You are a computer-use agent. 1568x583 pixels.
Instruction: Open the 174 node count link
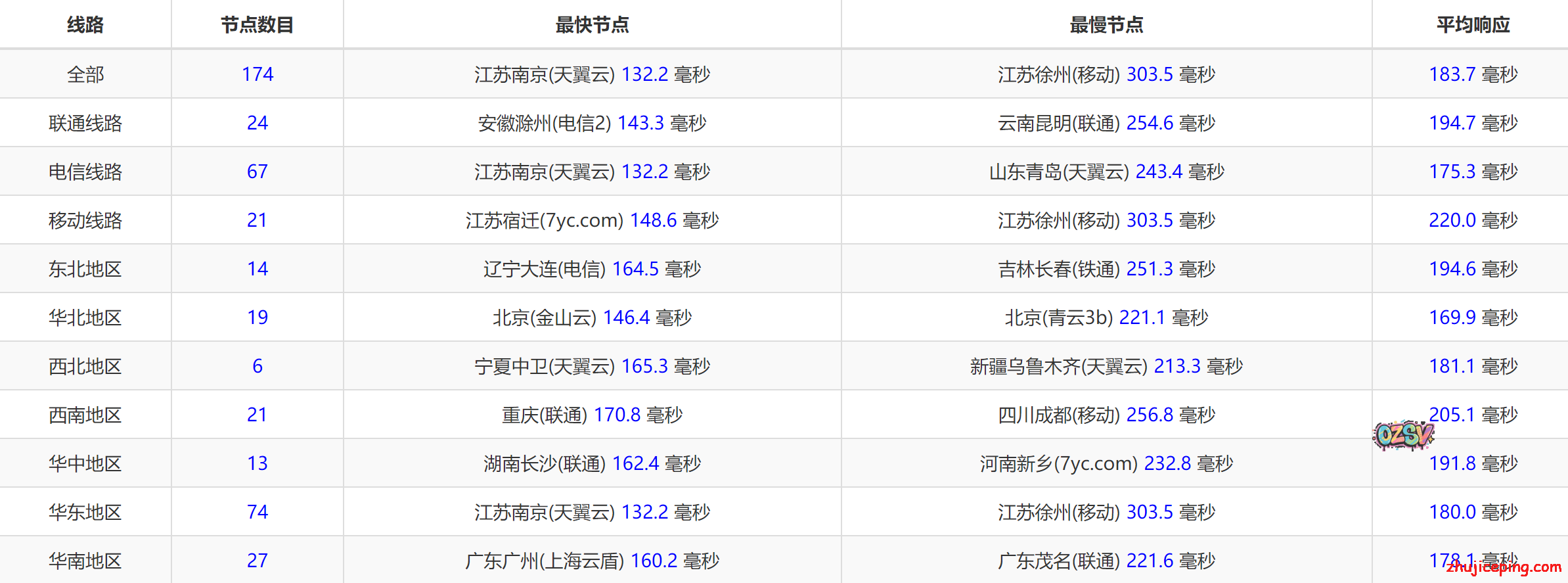coord(257,74)
